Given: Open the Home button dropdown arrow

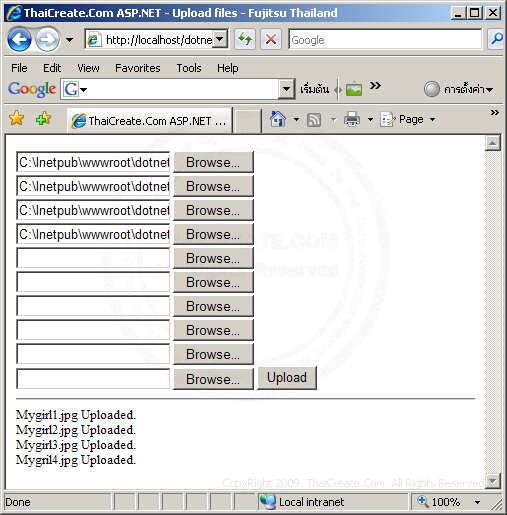Looking at the screenshot, I should point(296,119).
